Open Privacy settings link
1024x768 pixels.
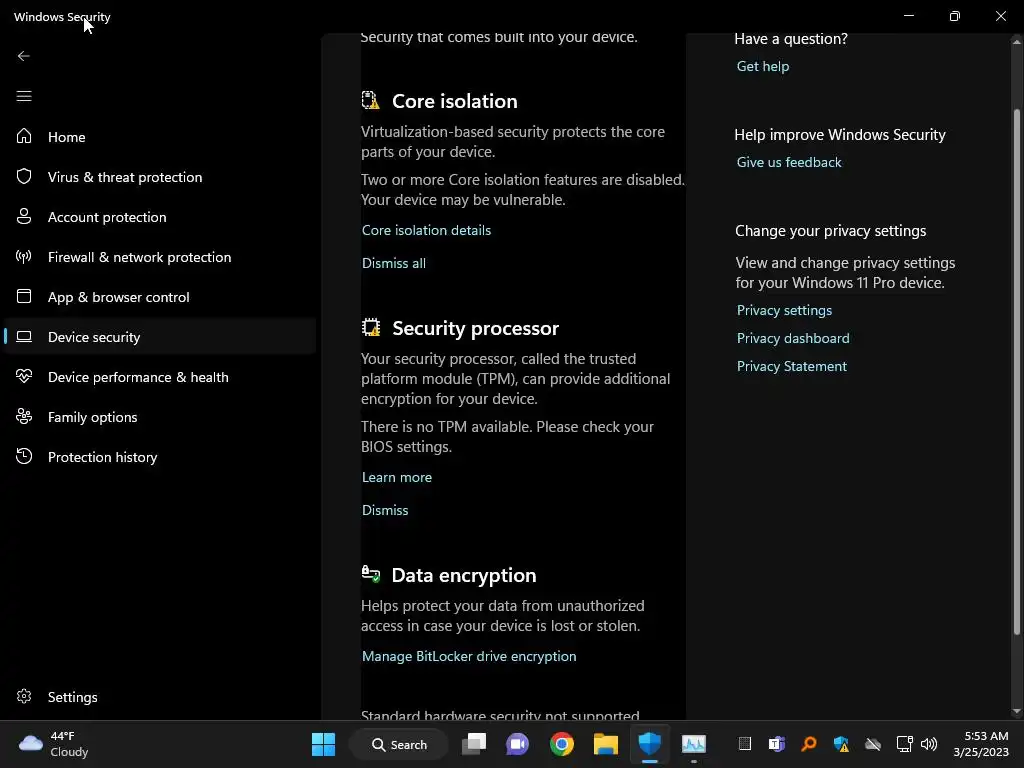(x=784, y=310)
